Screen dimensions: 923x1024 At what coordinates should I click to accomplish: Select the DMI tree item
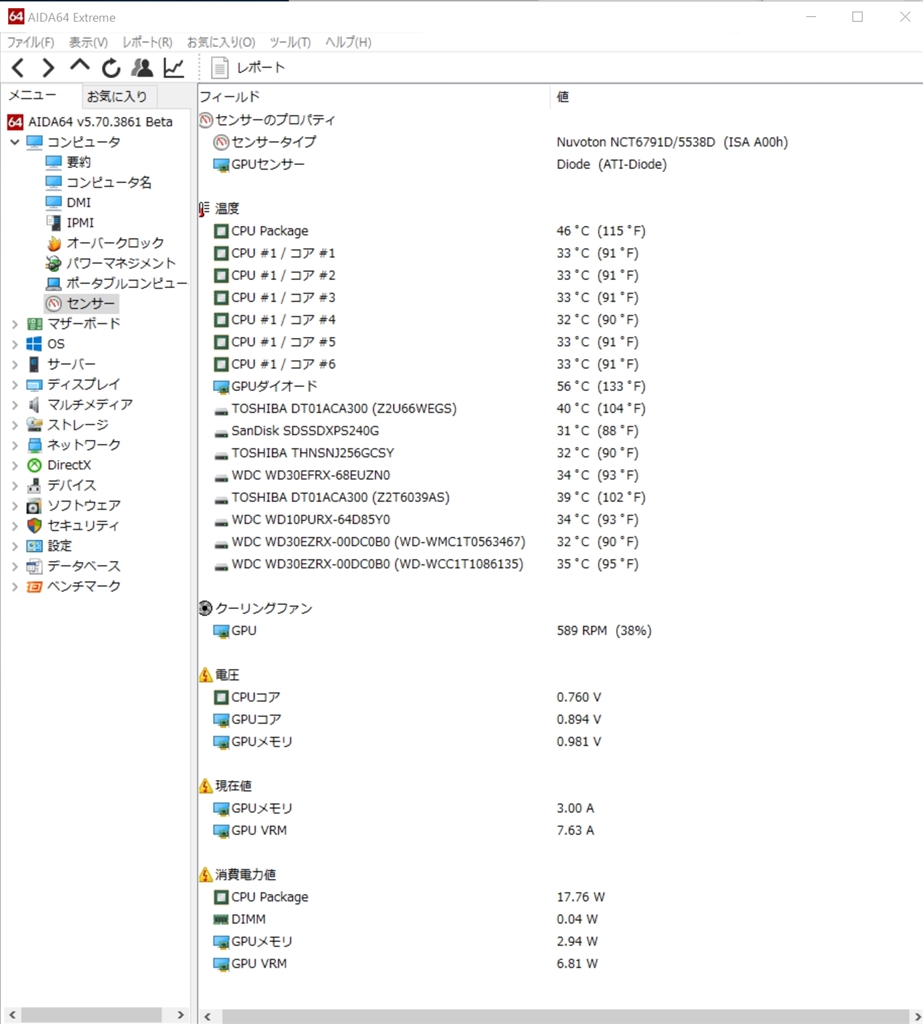pos(68,202)
